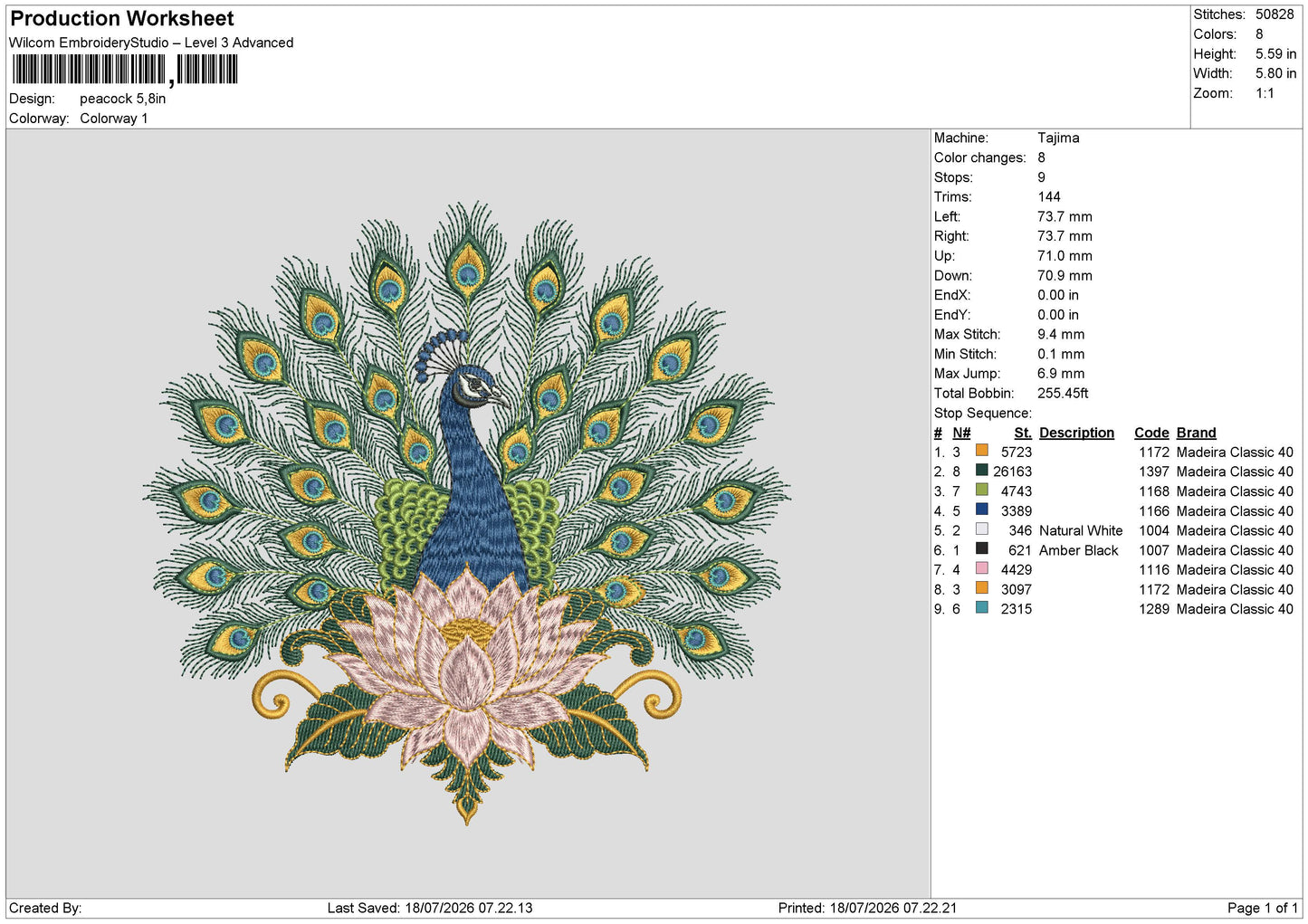Click thread code '1166'
The image size is (1308, 924).
tap(1154, 510)
